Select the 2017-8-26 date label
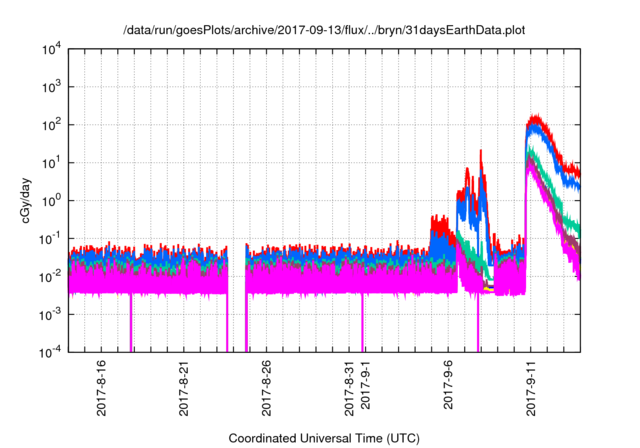640x448 pixels. coord(267,388)
